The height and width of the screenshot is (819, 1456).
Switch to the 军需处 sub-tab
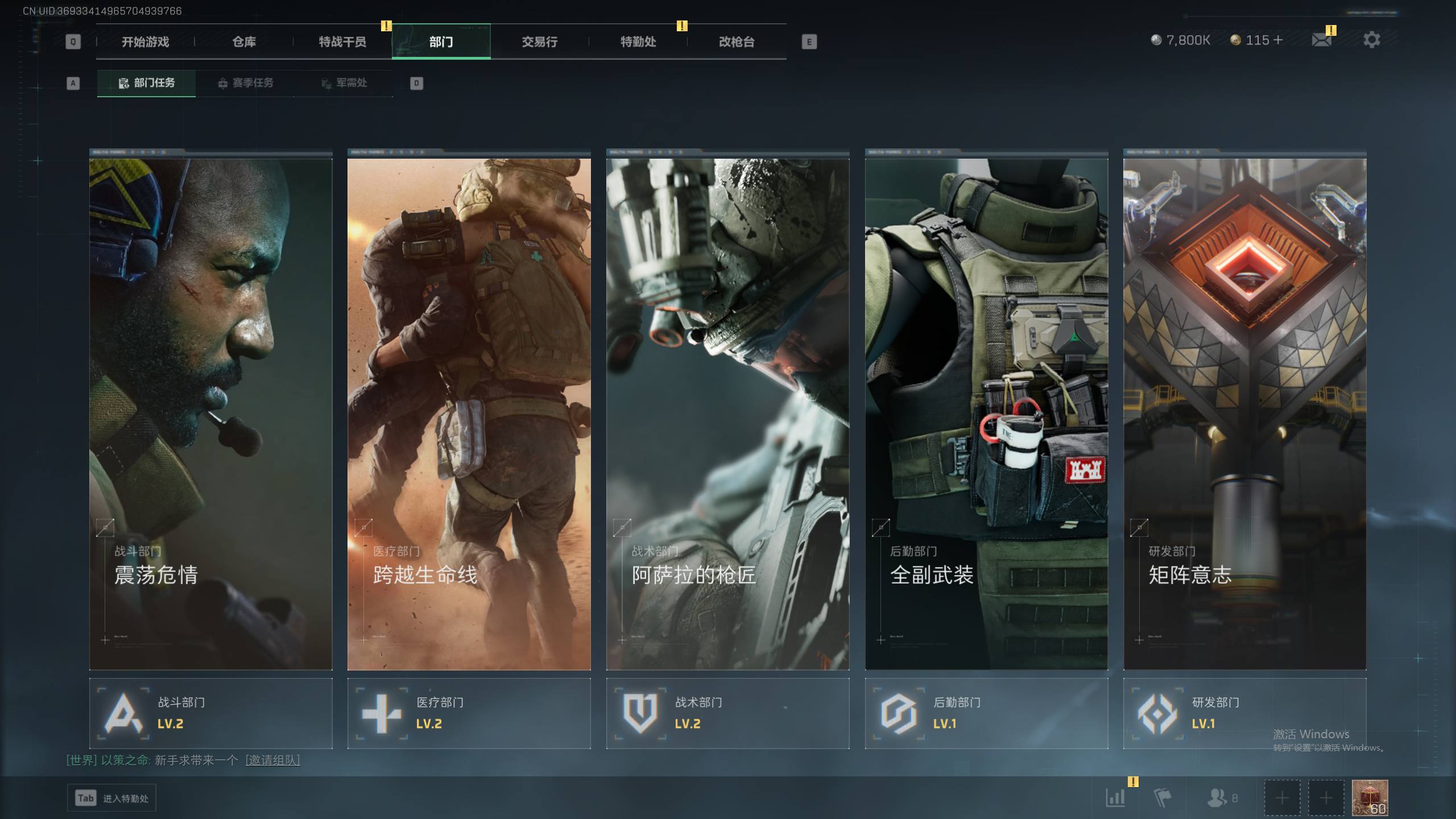[x=344, y=83]
